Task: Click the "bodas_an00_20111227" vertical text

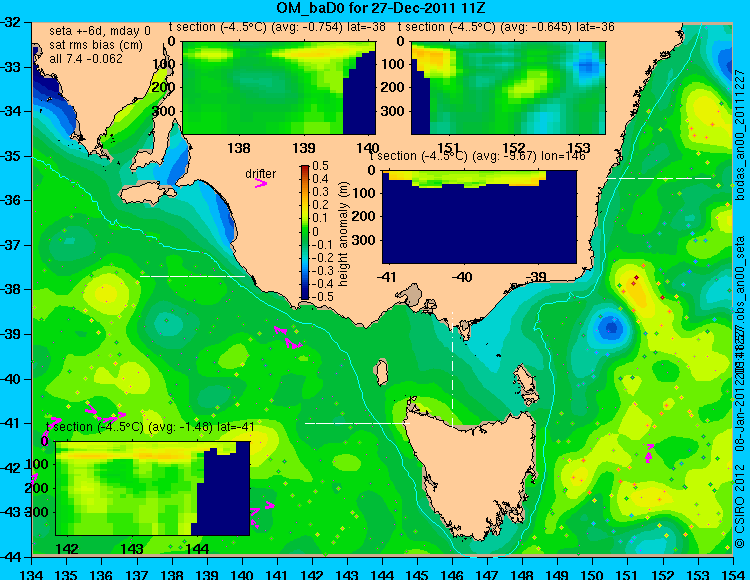Action: (x=740, y=135)
